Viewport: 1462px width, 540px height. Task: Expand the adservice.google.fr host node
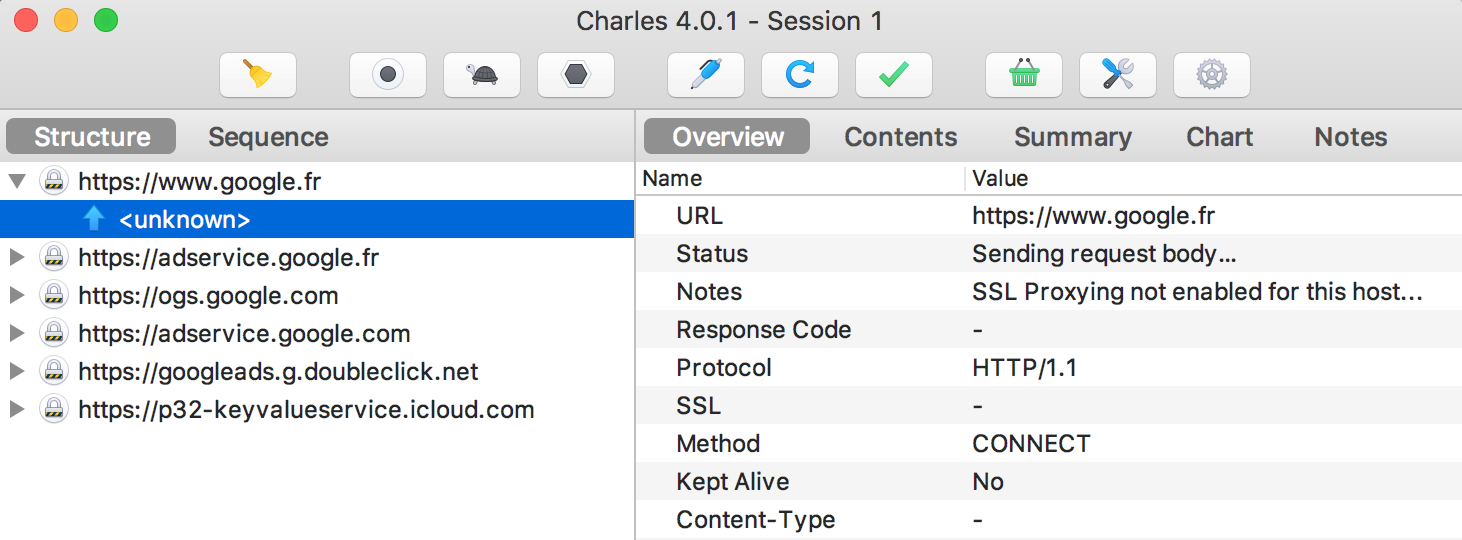[x=16, y=258]
